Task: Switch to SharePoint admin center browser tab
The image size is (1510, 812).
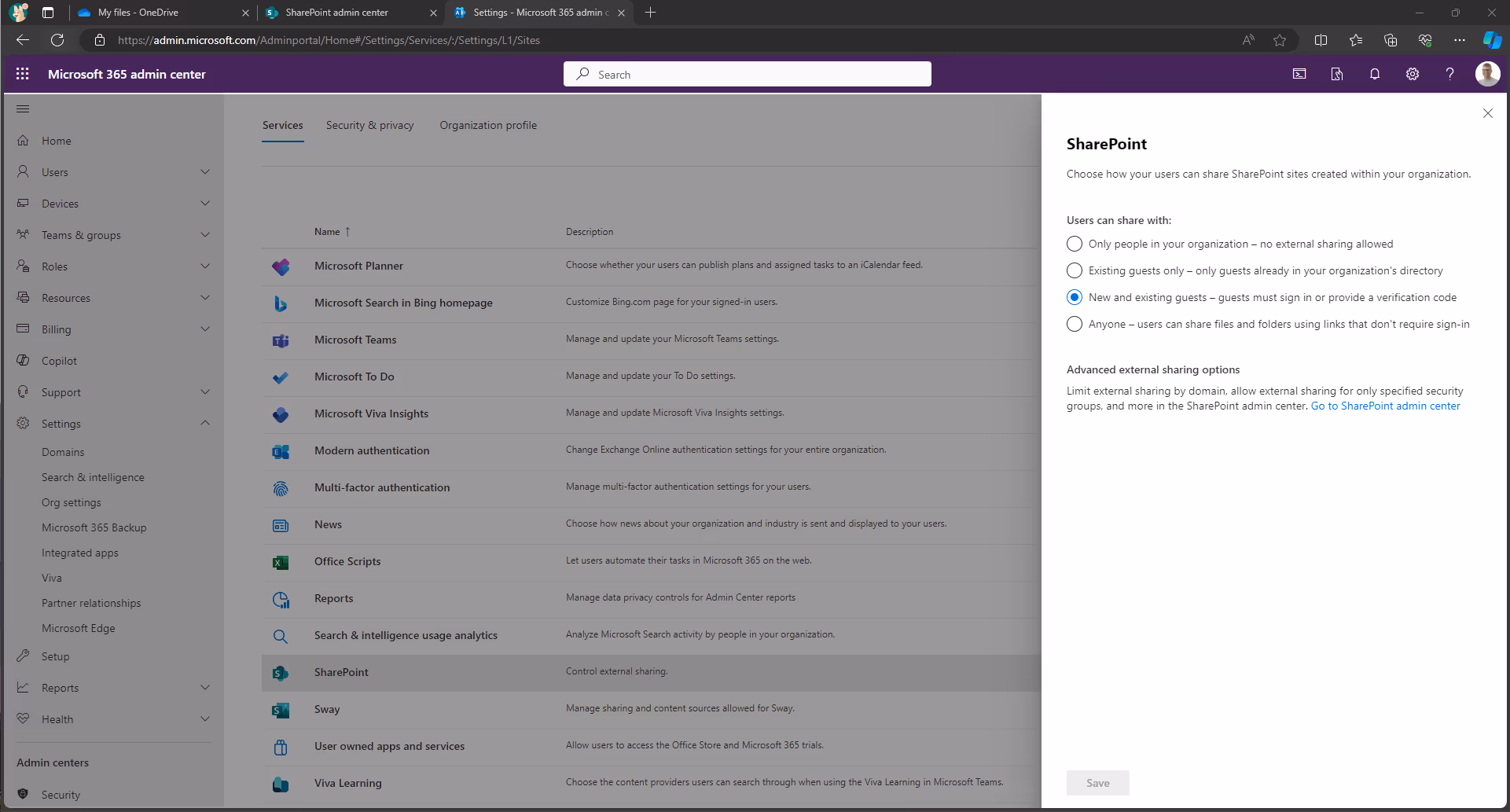Action: point(351,13)
